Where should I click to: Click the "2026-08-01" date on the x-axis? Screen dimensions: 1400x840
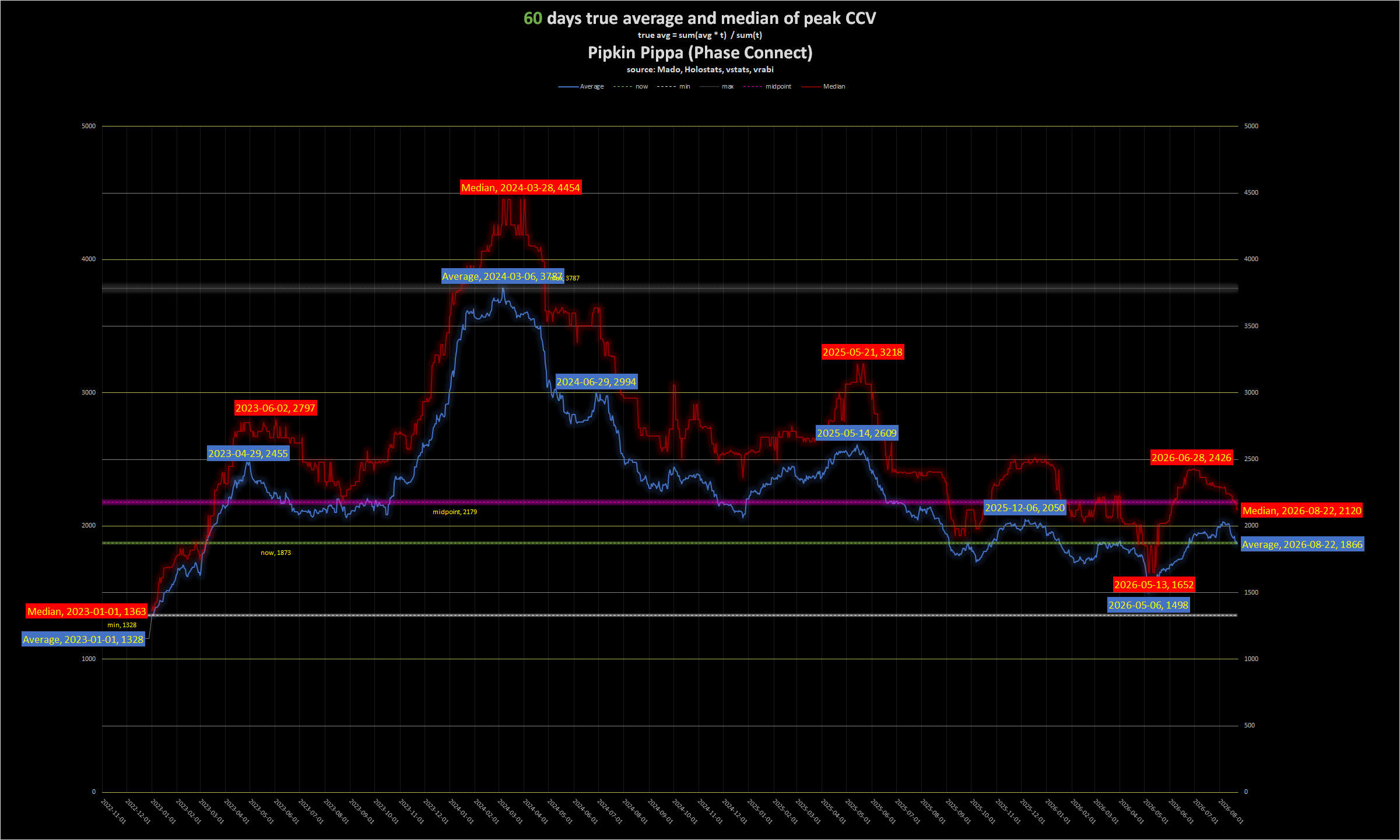pyautogui.click(x=1231, y=811)
